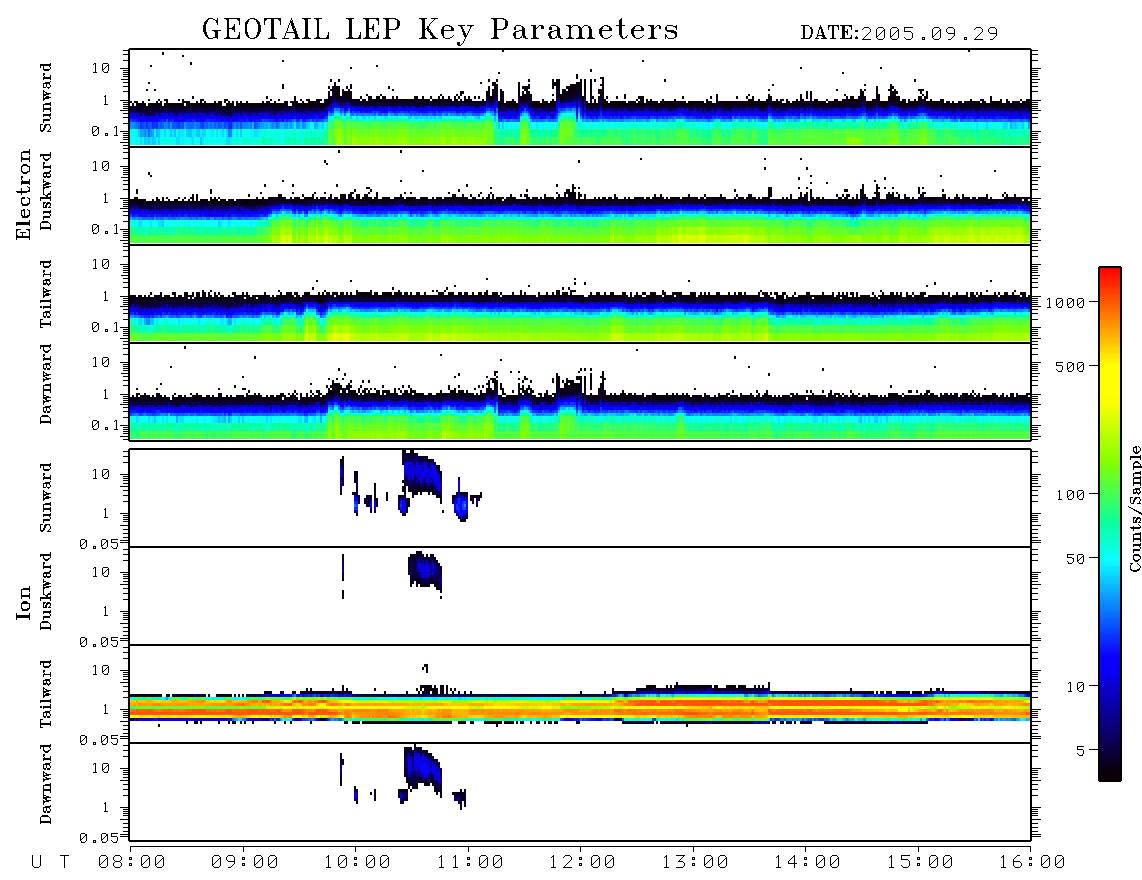The width and height of the screenshot is (1142, 880).
Task: Click the "50" colorbar tick label
Action: tap(1075, 559)
